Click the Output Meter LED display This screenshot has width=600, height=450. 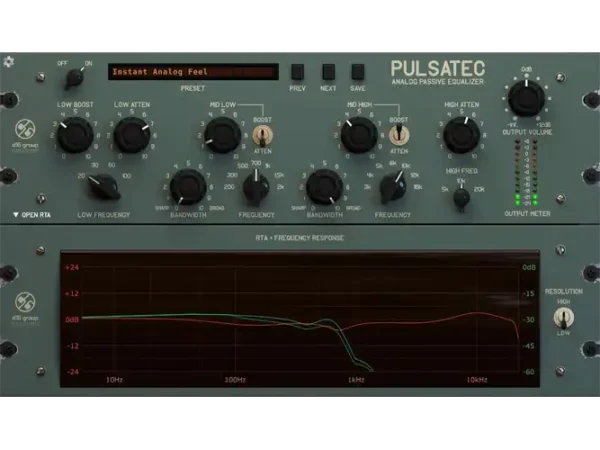526,172
